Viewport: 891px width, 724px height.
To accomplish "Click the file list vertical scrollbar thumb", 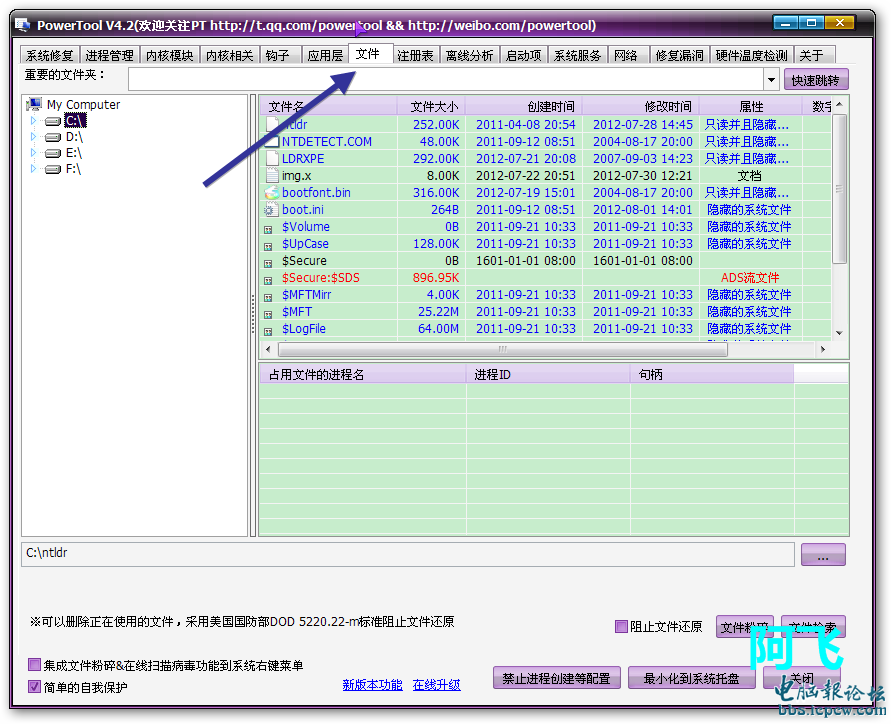I will click(839, 189).
